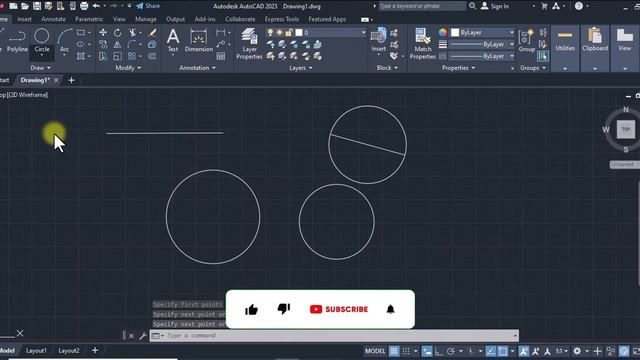Open the annotation scale 1:1 dropdown

(x=562, y=351)
